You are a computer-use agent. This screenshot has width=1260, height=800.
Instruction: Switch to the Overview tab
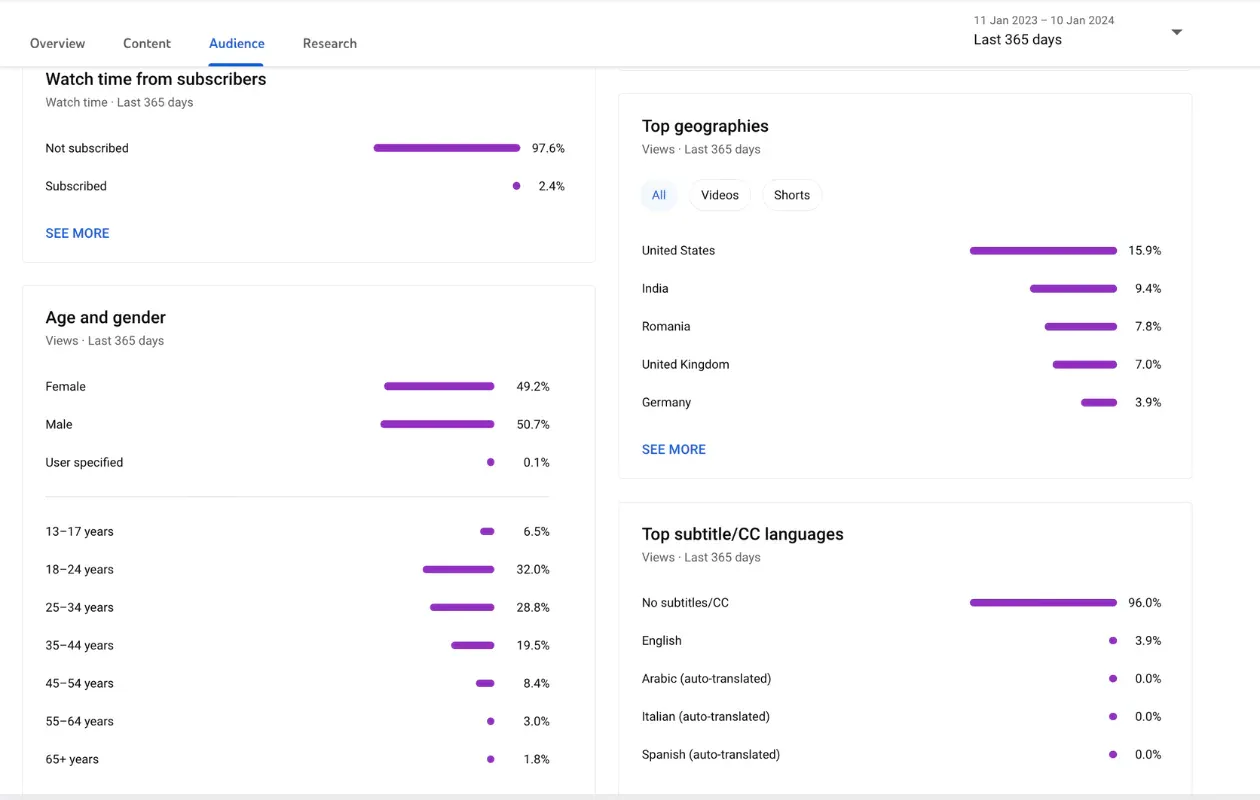coord(57,43)
